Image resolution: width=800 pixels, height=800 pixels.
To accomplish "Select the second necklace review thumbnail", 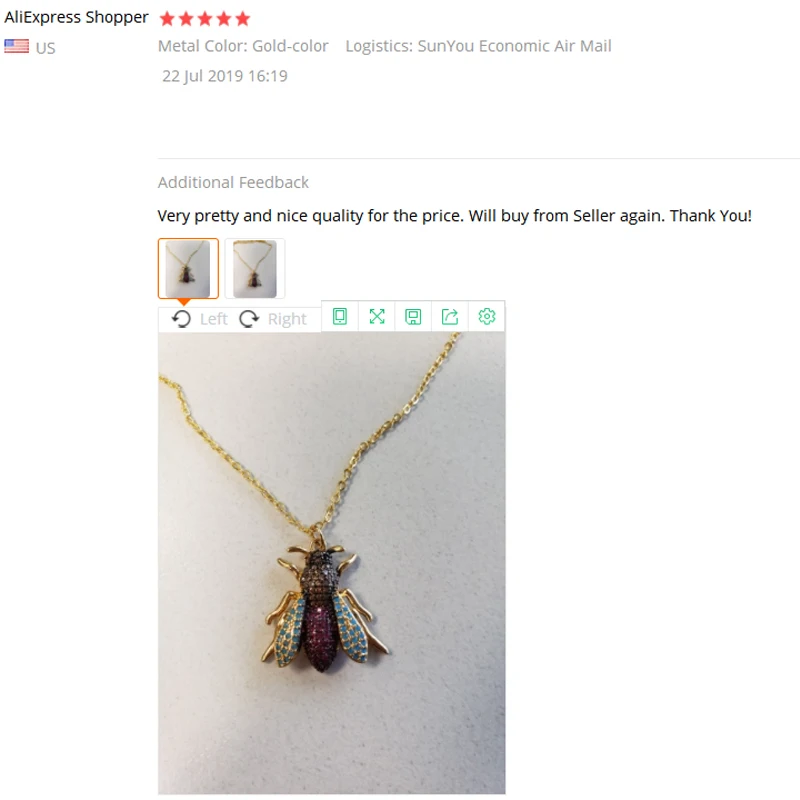I will [x=255, y=268].
